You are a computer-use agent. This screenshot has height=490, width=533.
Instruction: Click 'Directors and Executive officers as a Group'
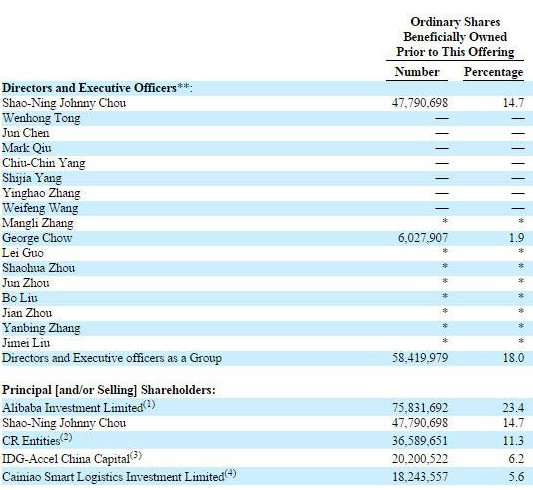112,358
